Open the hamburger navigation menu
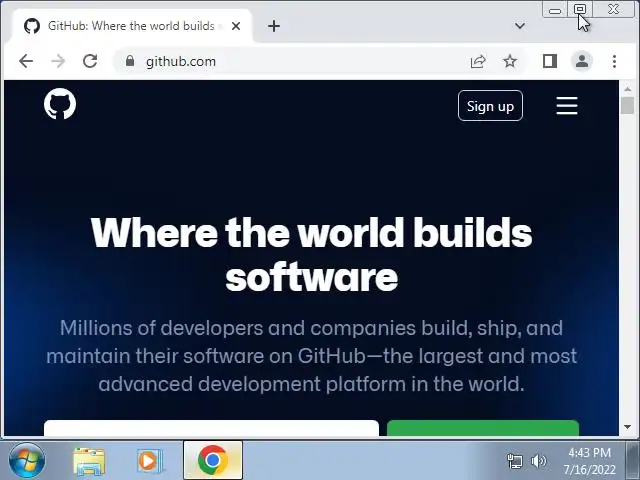Screen dimensions: 640x480 click(567, 106)
